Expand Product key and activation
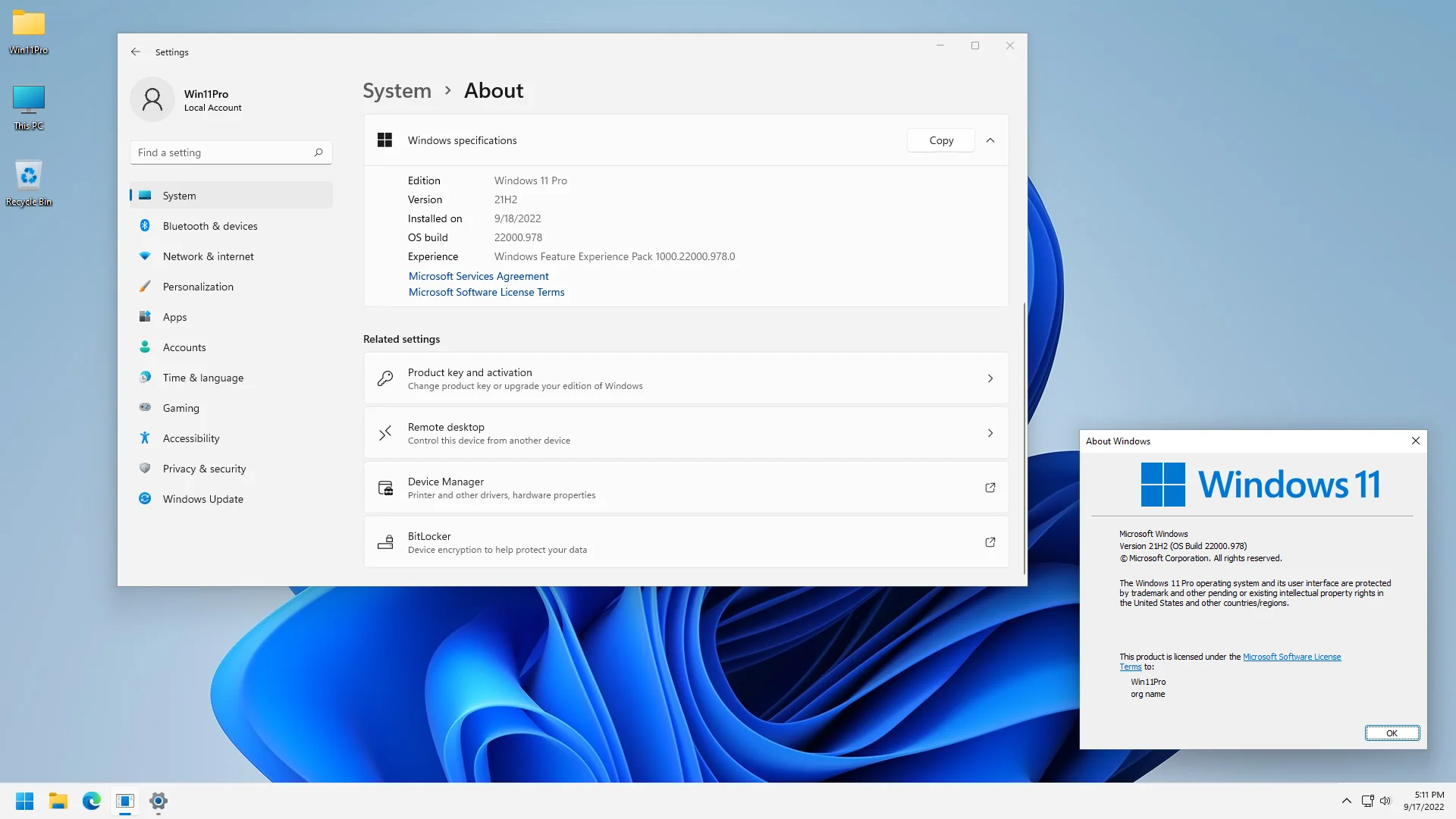Viewport: 1456px width, 819px height. 990,378
